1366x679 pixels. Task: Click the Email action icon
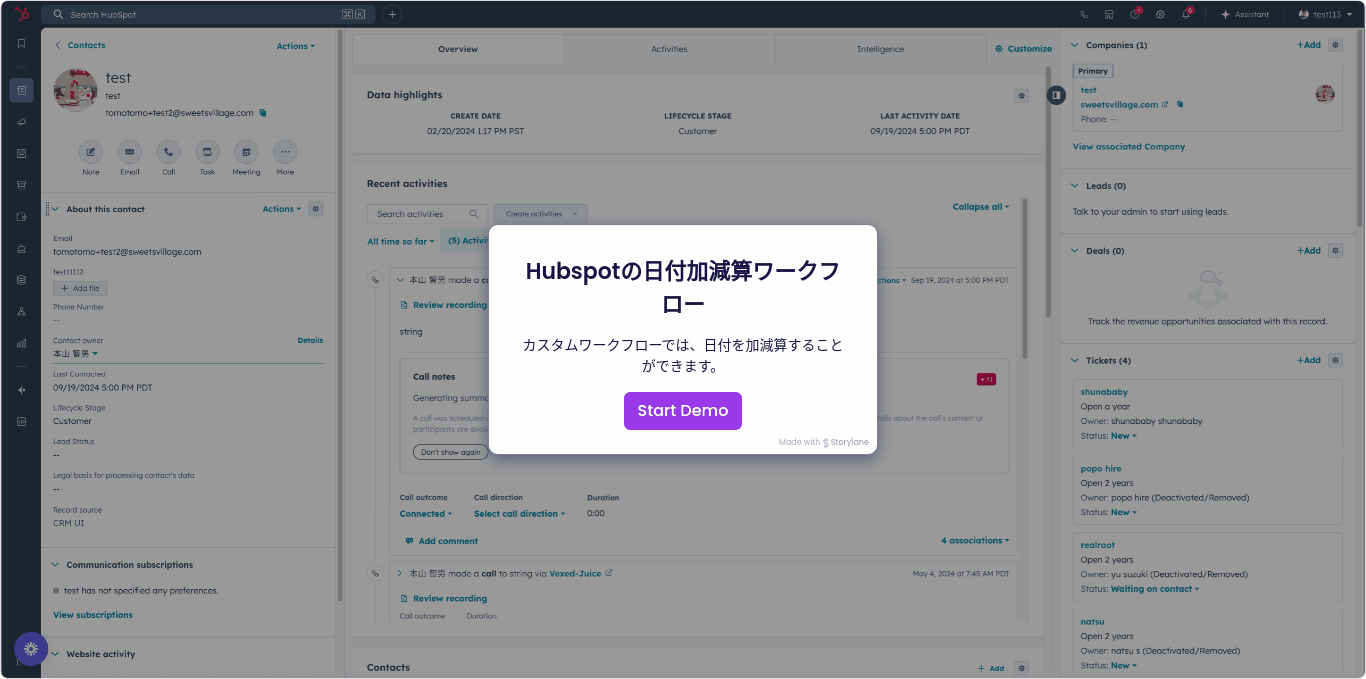[x=130, y=152]
